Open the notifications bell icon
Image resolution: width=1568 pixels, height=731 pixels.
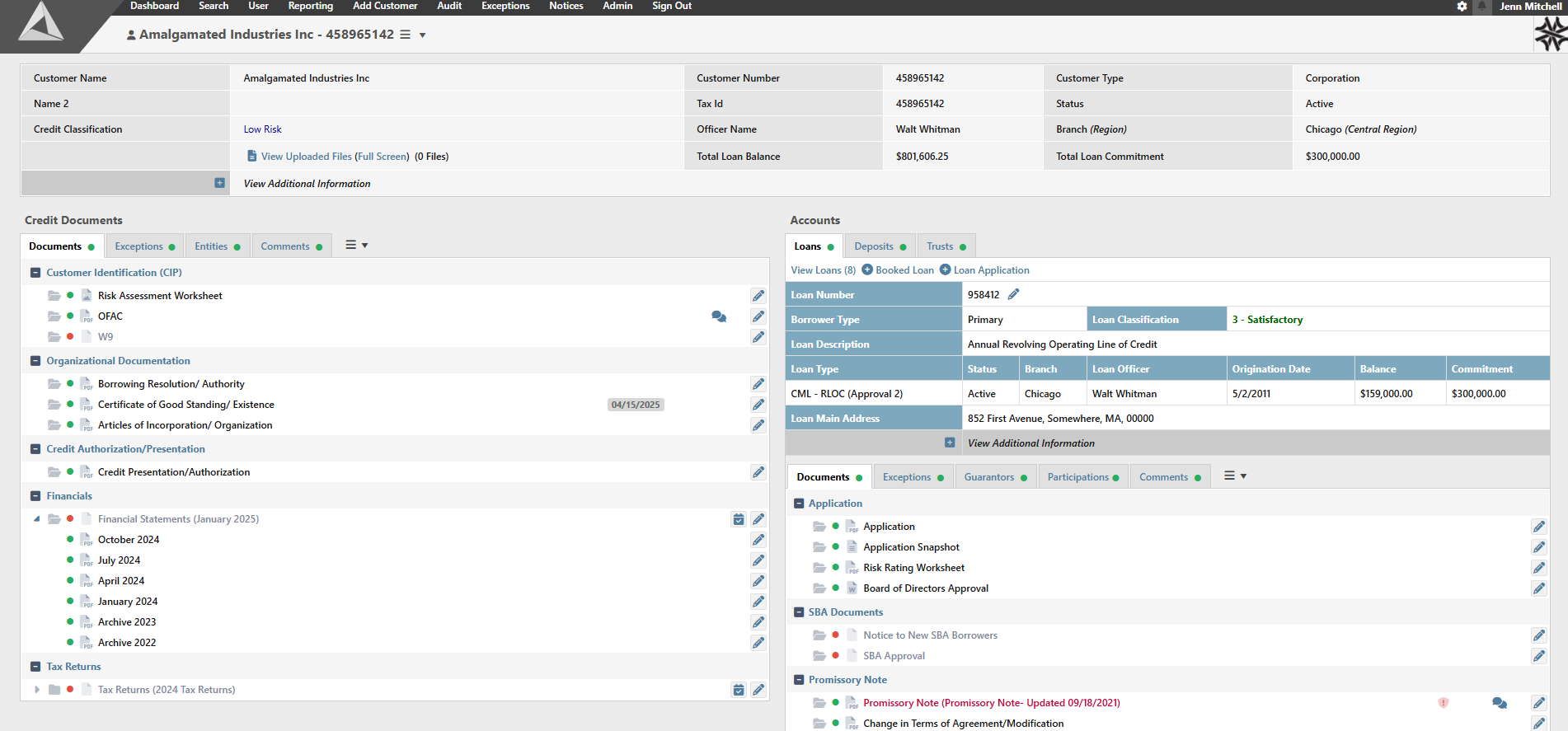1481,7
